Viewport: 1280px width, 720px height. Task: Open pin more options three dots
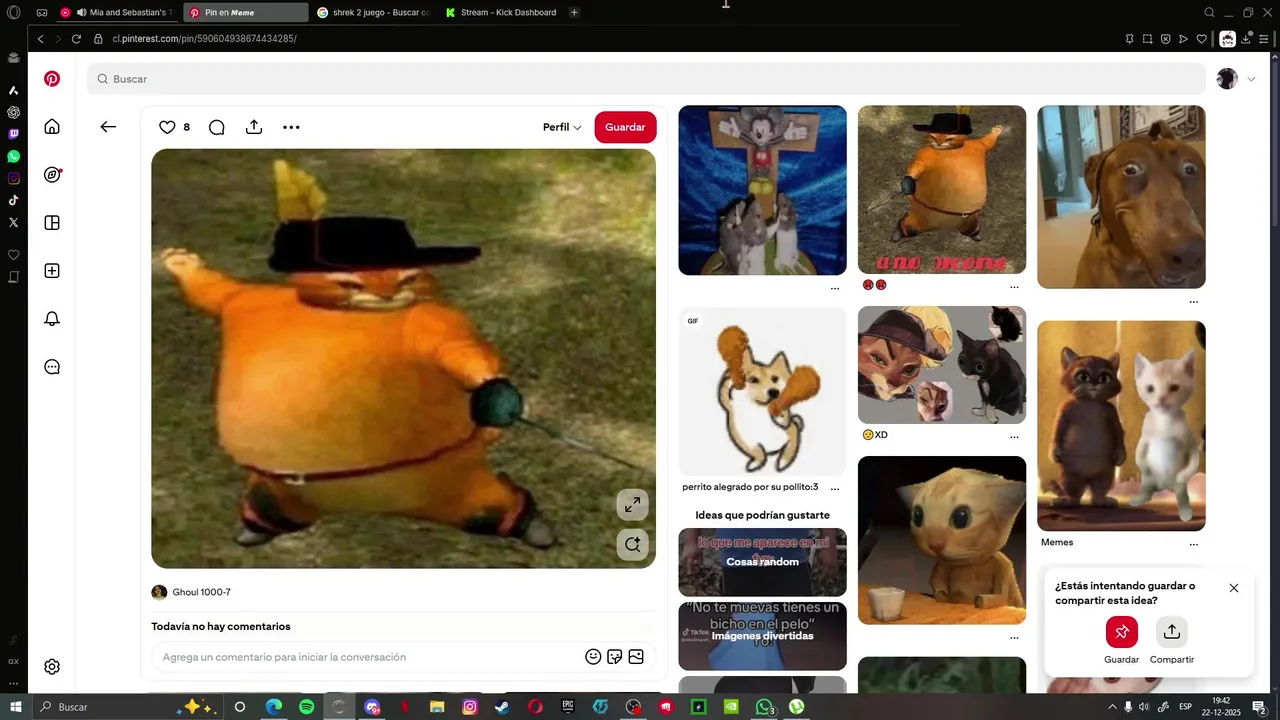(291, 127)
